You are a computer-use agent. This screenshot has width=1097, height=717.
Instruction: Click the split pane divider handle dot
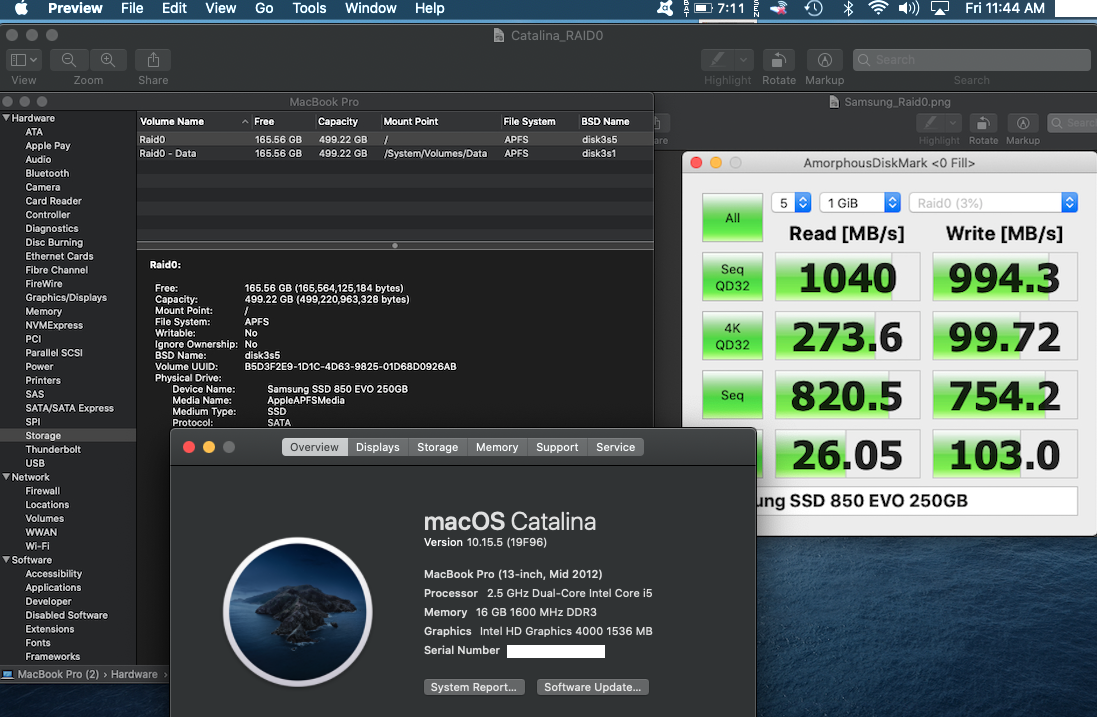click(395, 246)
